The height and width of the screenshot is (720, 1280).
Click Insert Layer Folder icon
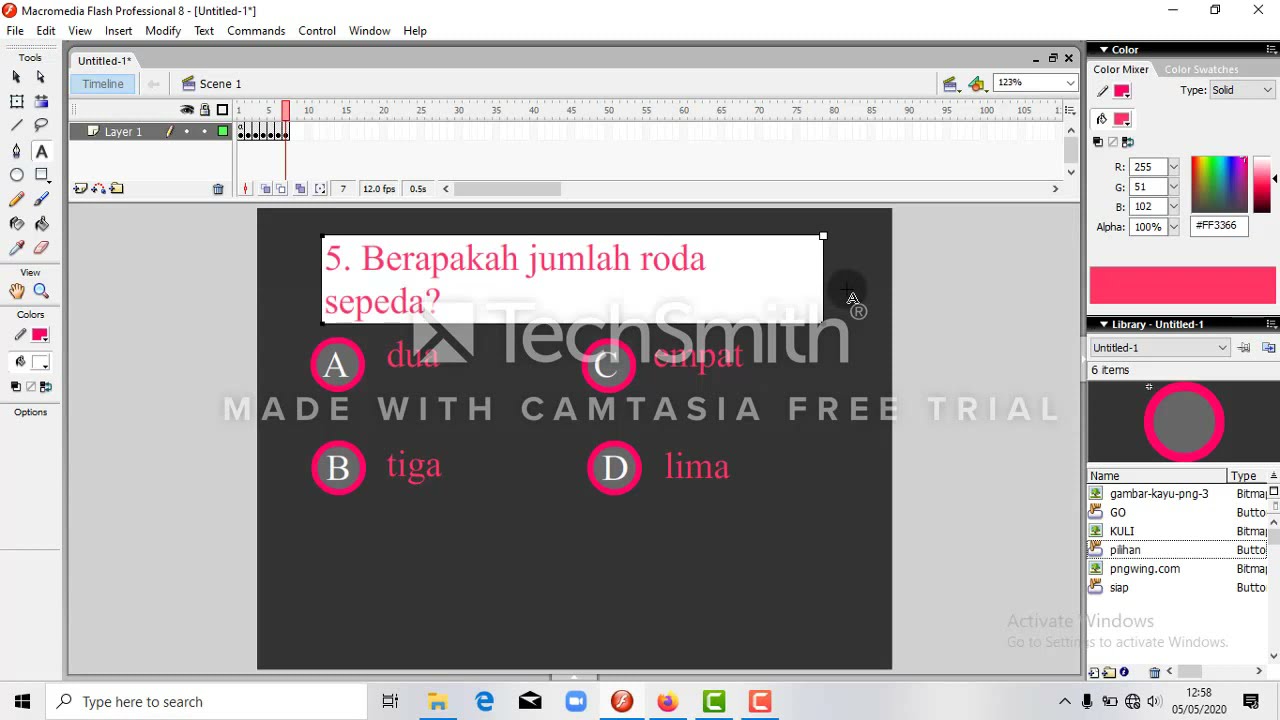pos(117,188)
